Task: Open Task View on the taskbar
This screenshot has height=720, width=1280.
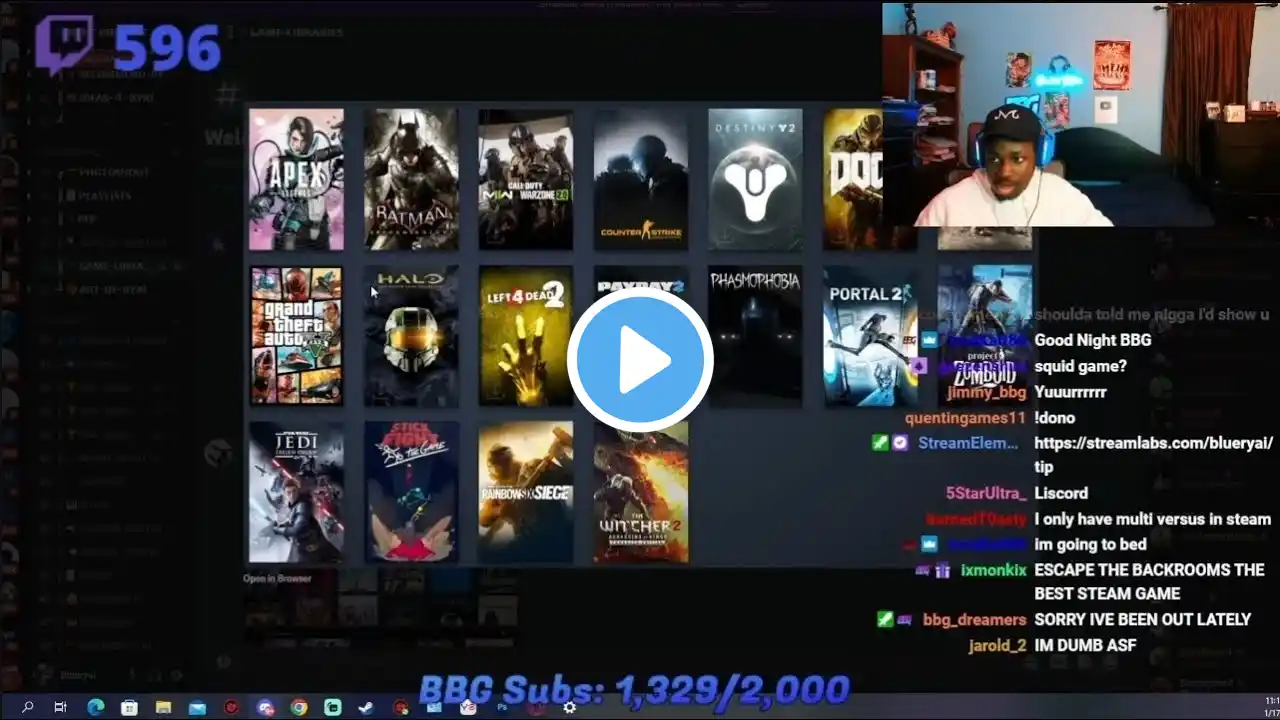Action: tap(60, 707)
